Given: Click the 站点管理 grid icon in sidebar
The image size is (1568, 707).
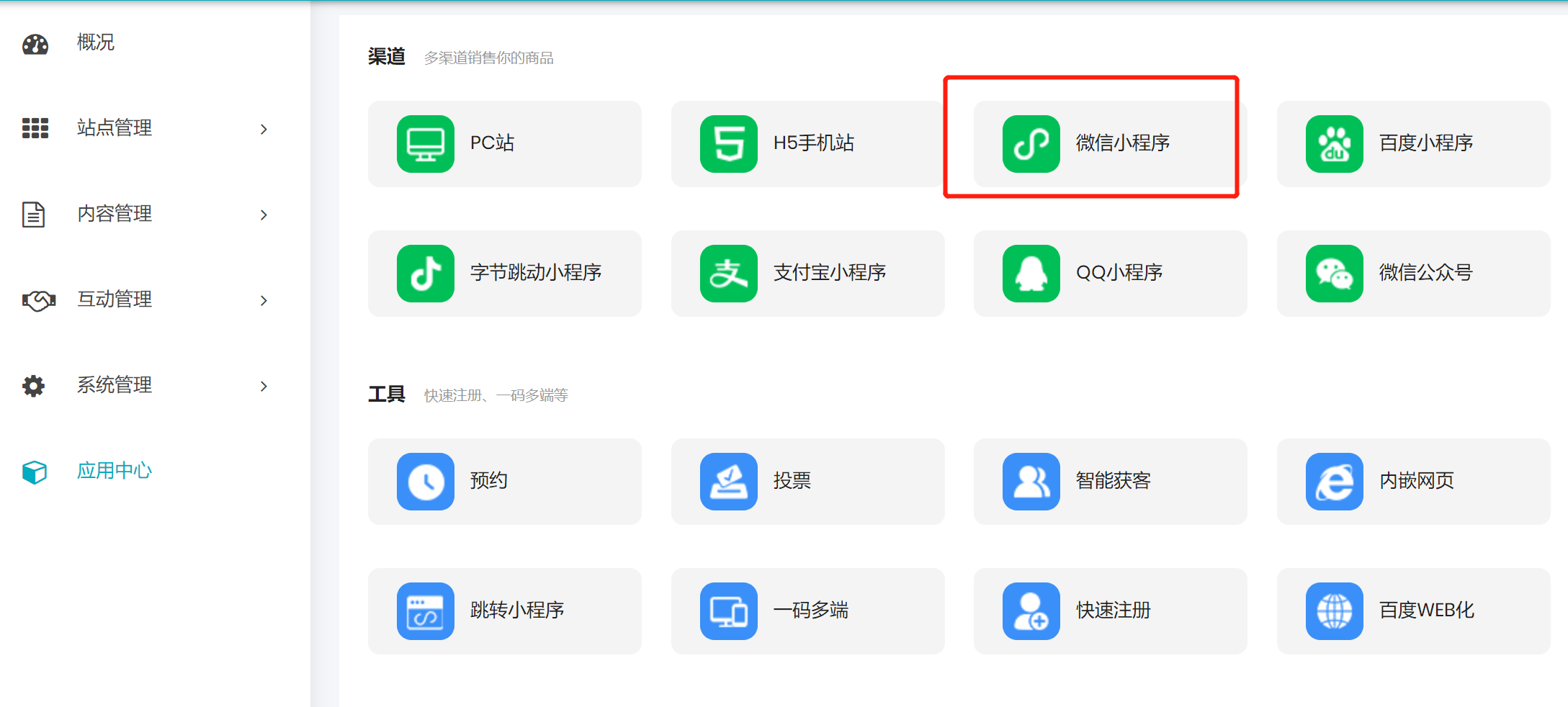Looking at the screenshot, I should [x=35, y=128].
